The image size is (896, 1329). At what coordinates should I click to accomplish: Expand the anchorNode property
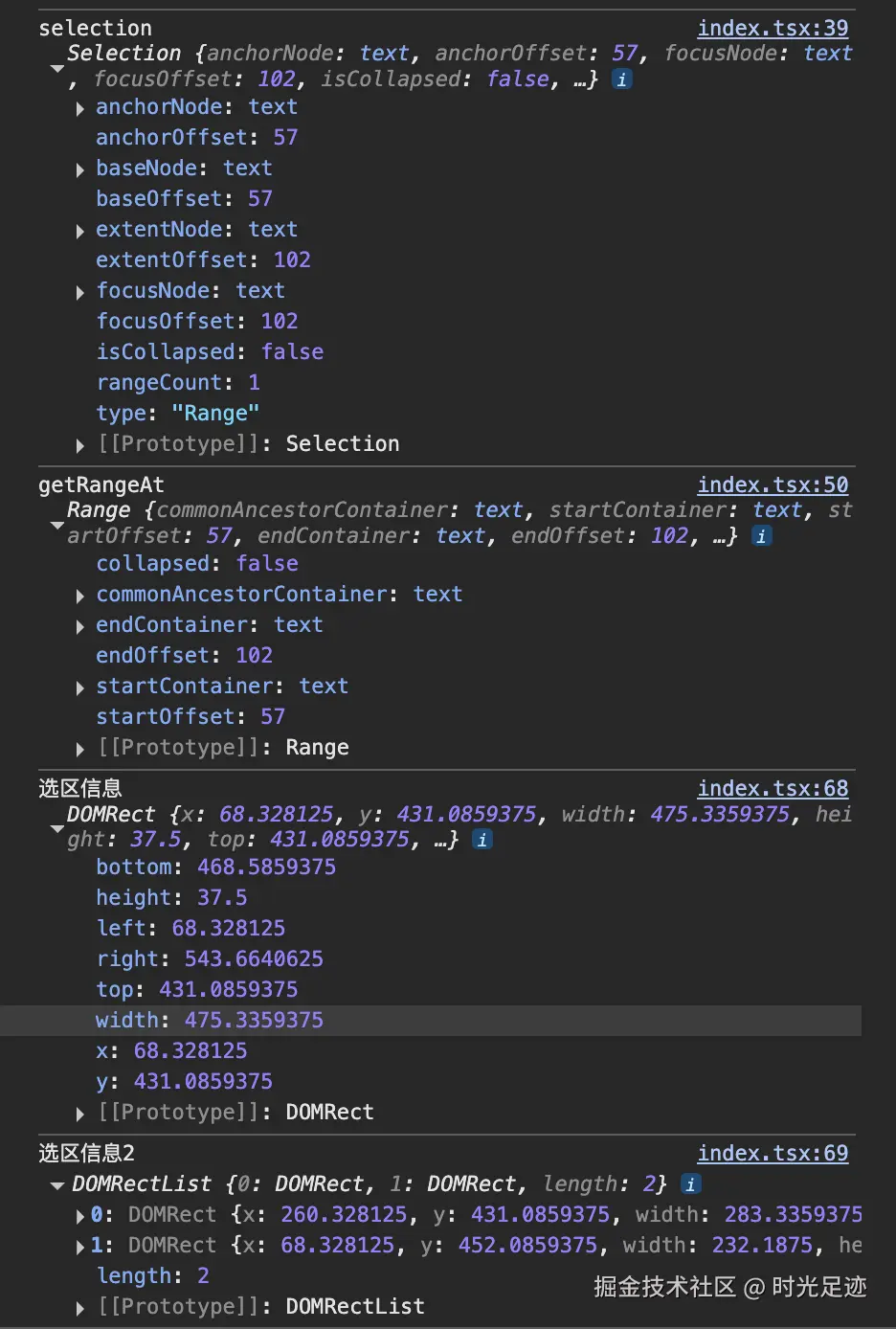[x=80, y=108]
